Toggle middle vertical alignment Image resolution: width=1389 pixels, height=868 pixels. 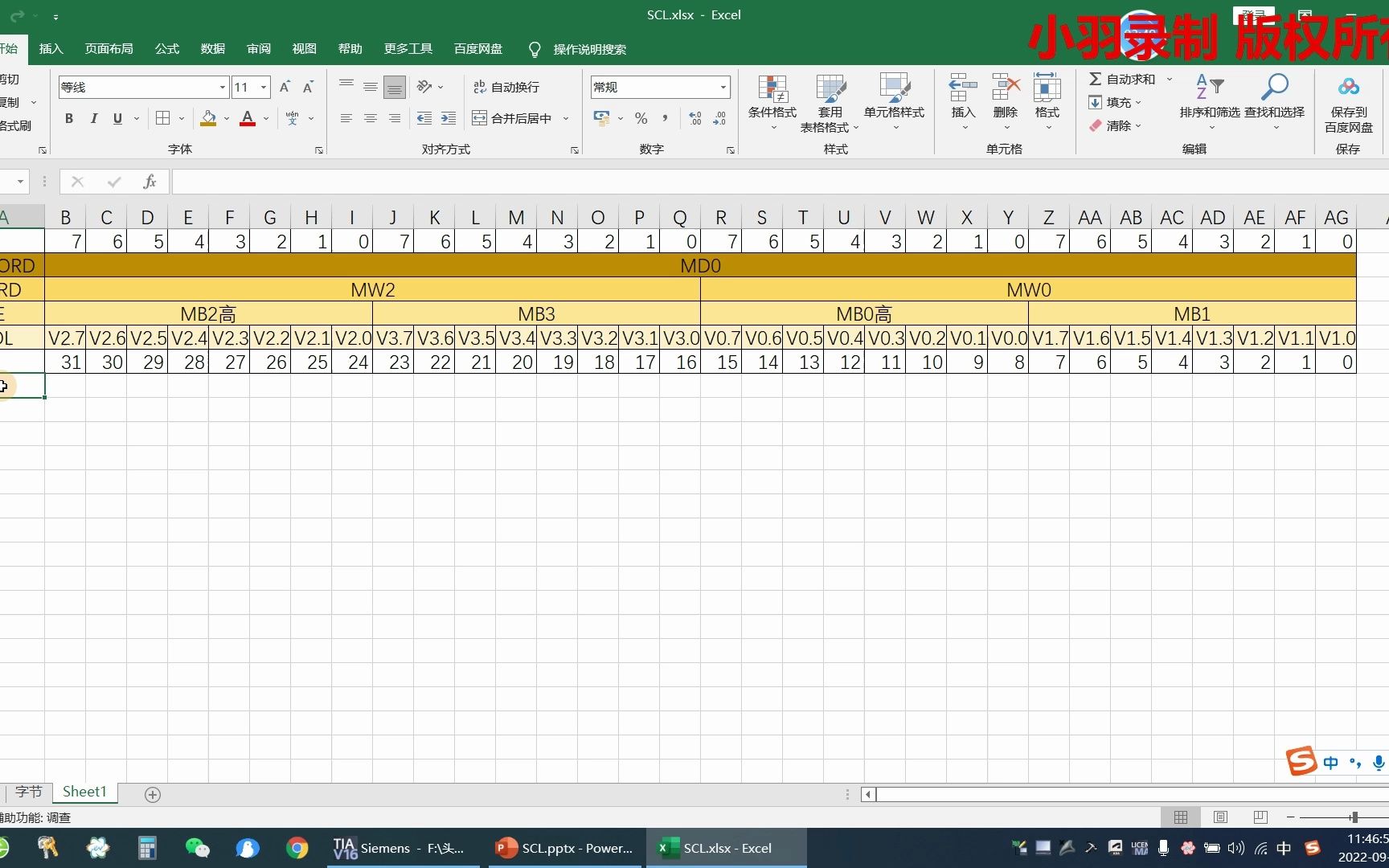click(370, 87)
